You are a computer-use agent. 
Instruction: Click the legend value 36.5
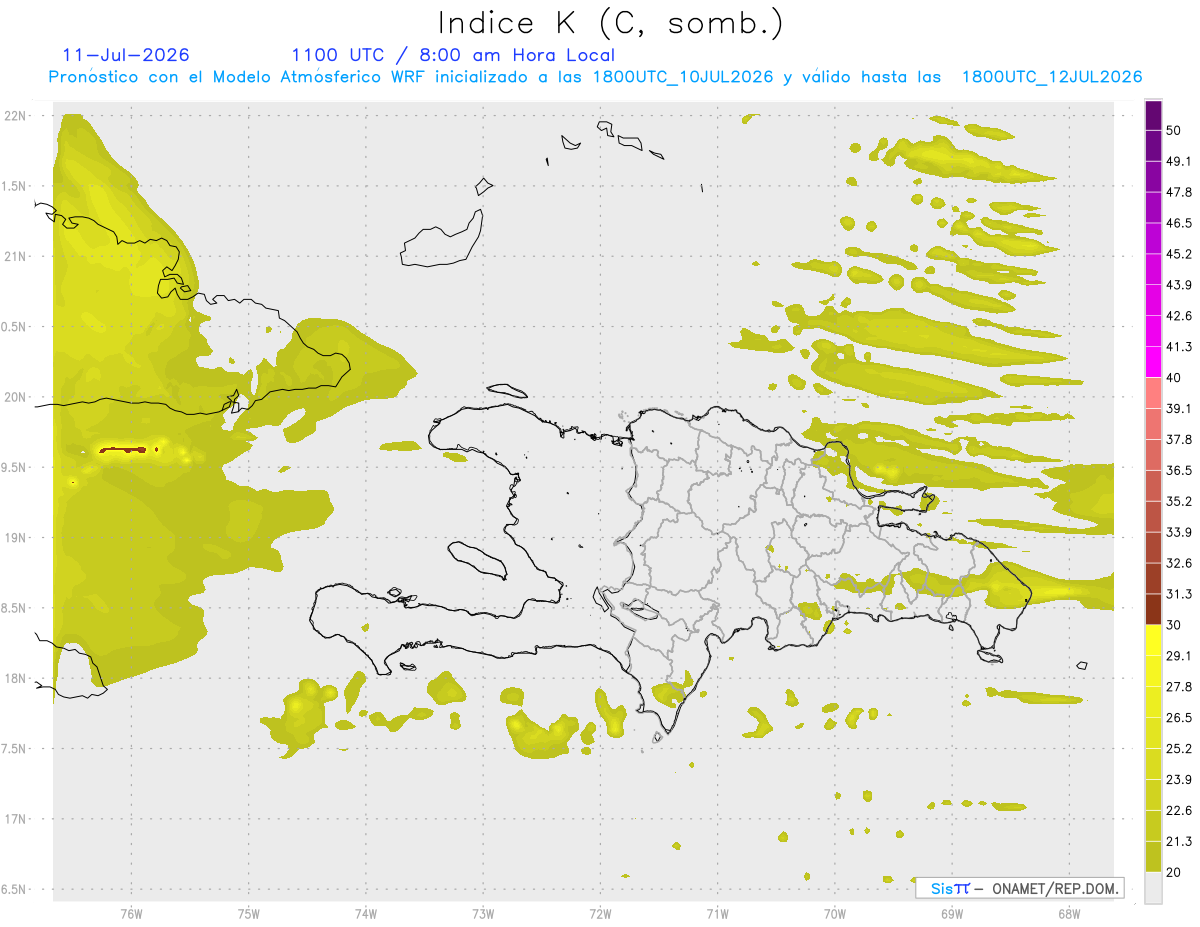coord(1179,470)
